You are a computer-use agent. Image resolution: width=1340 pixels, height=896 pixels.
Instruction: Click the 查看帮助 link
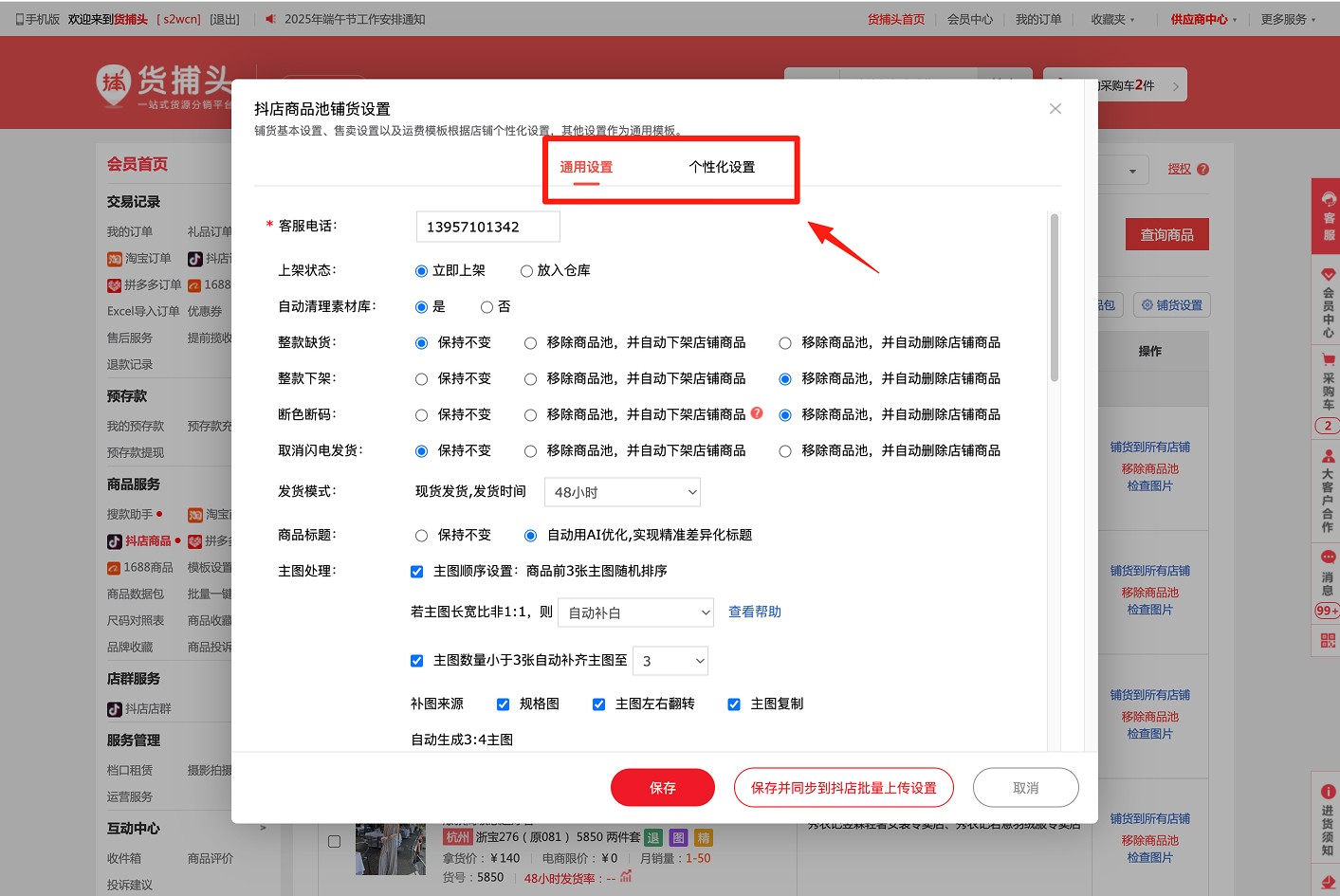point(755,612)
